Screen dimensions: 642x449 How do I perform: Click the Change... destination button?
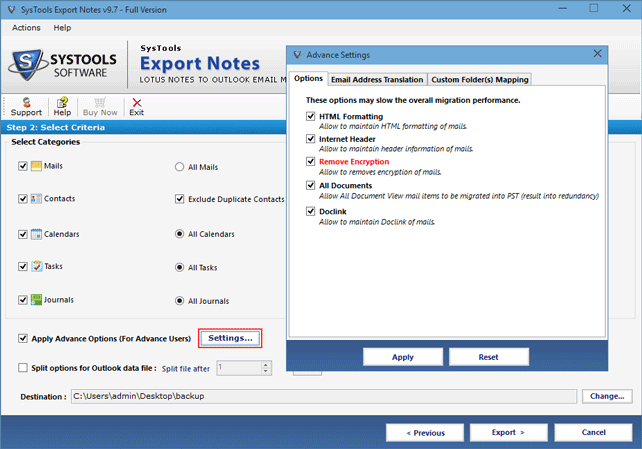click(607, 396)
